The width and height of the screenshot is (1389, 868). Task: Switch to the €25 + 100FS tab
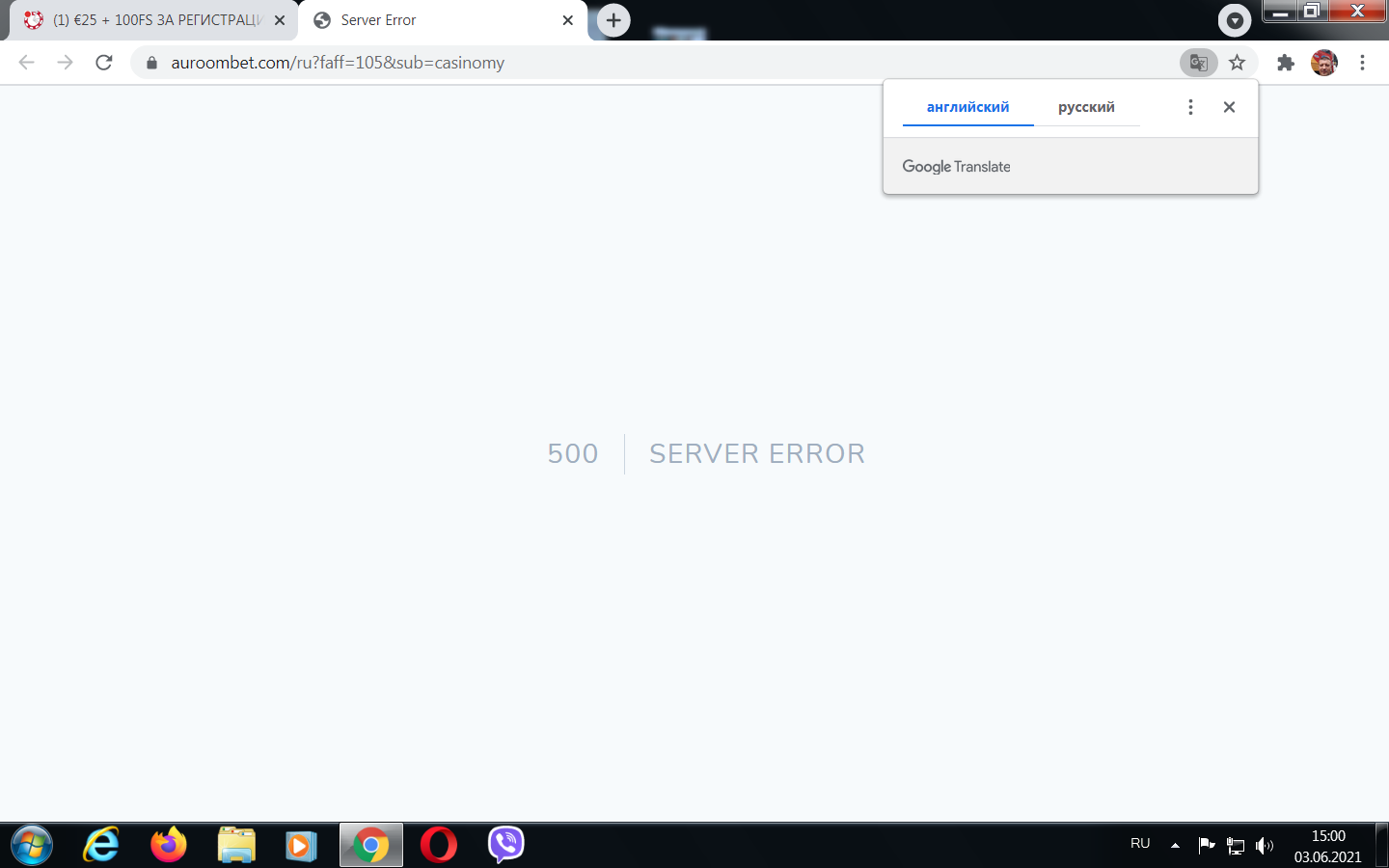[x=154, y=20]
